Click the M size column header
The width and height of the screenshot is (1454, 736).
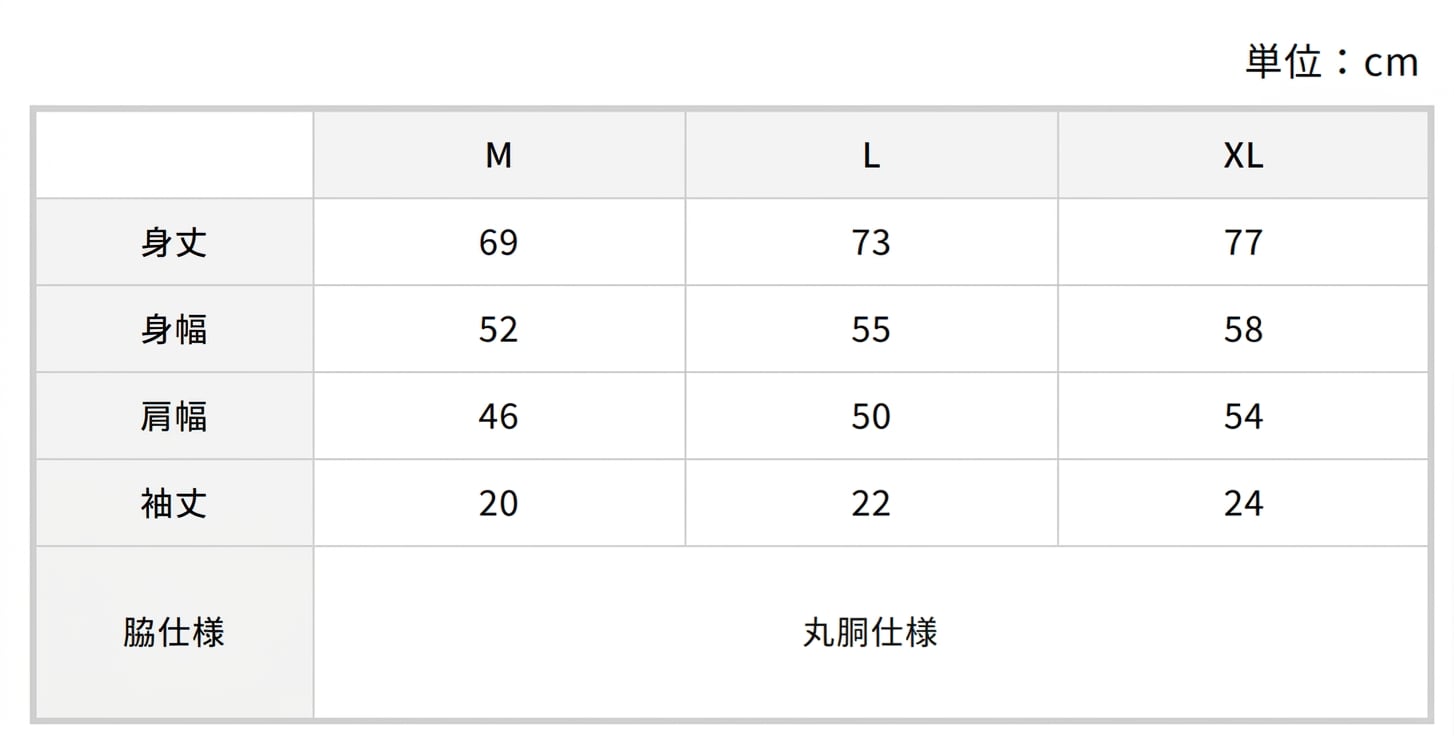tap(498, 155)
